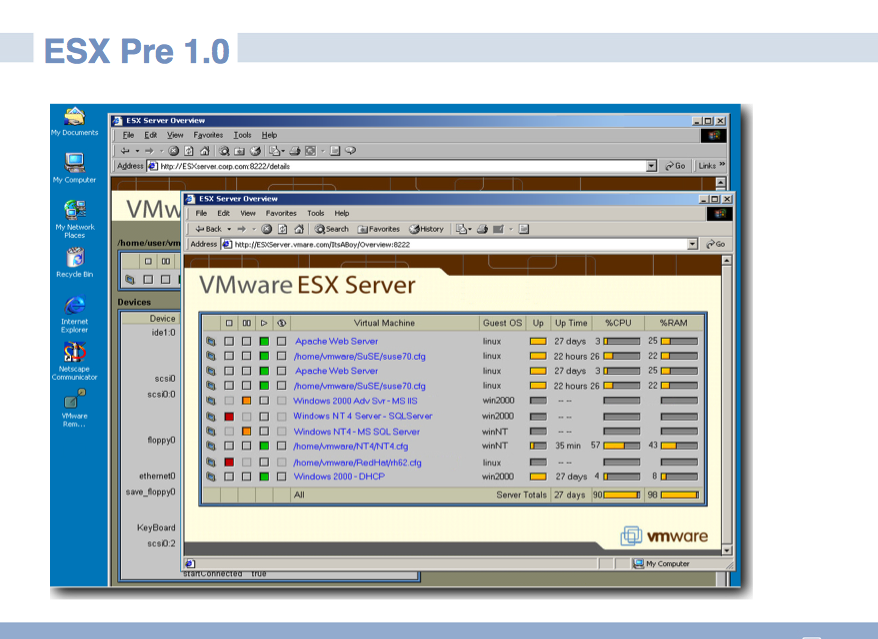The image size is (878, 639).
Task: Open the Windows NT4 - MS SQL Server link
Action: 357,432
